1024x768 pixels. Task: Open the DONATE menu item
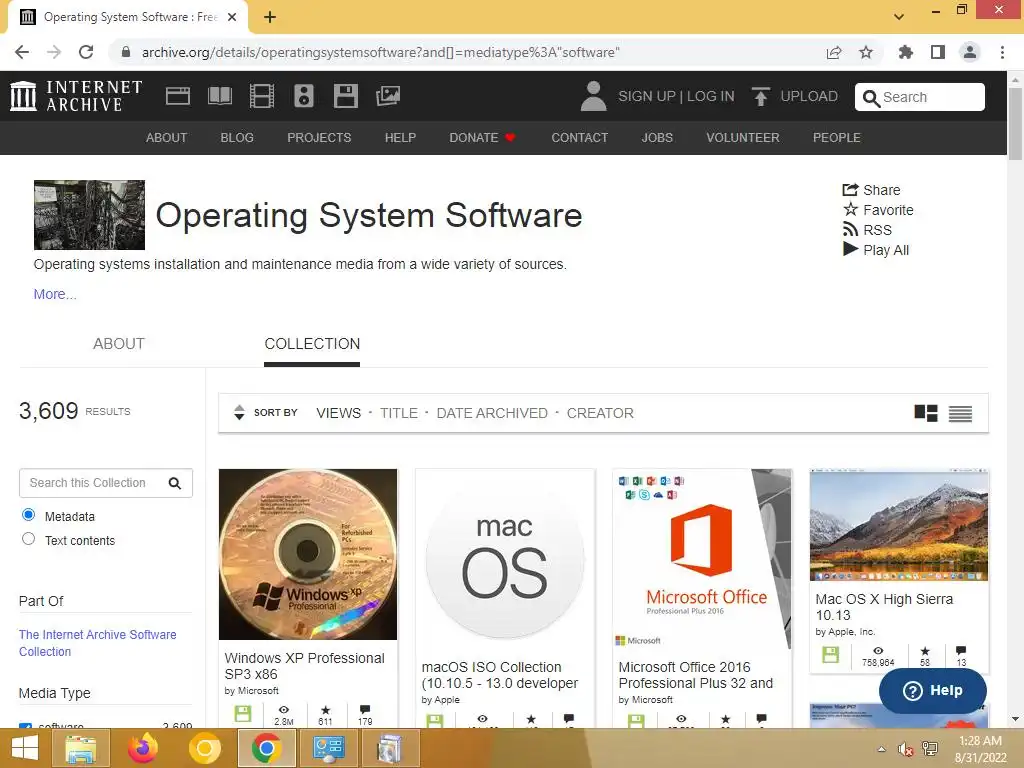click(483, 138)
